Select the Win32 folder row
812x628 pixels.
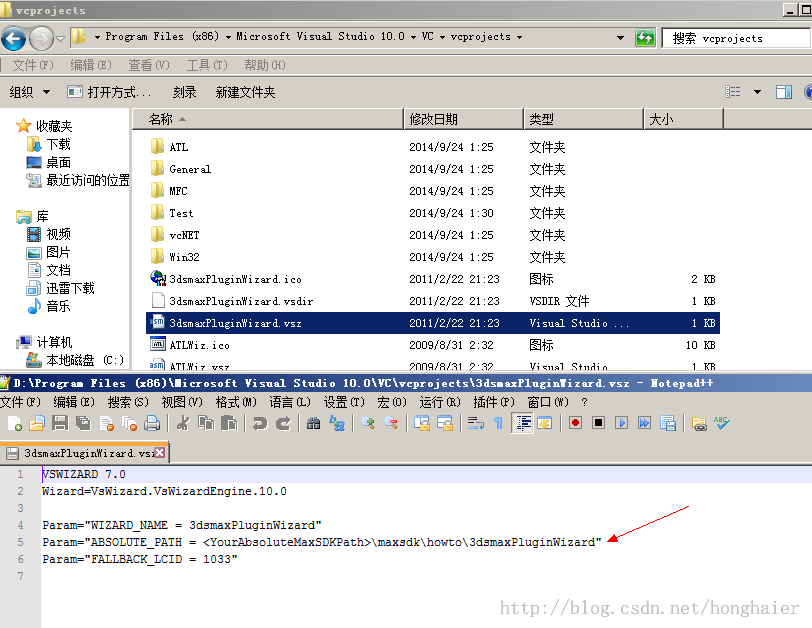coord(433,257)
